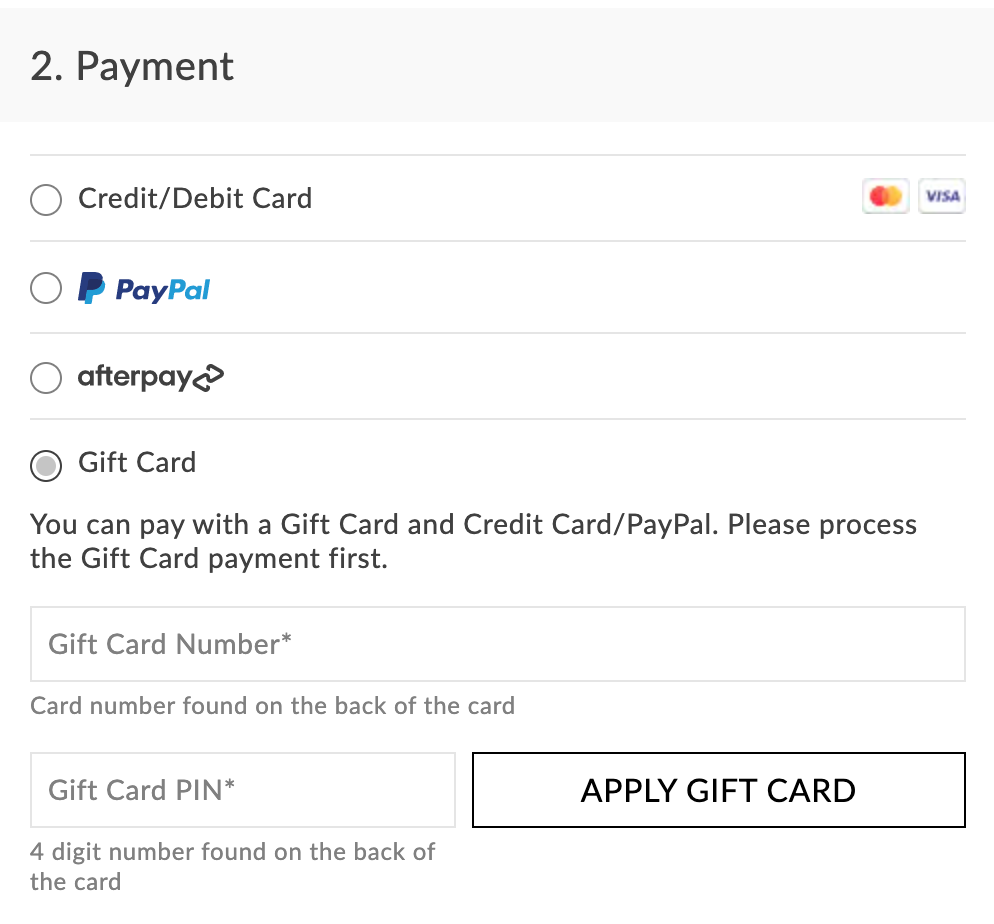Click the Gift Card Number input field

pos(497,643)
